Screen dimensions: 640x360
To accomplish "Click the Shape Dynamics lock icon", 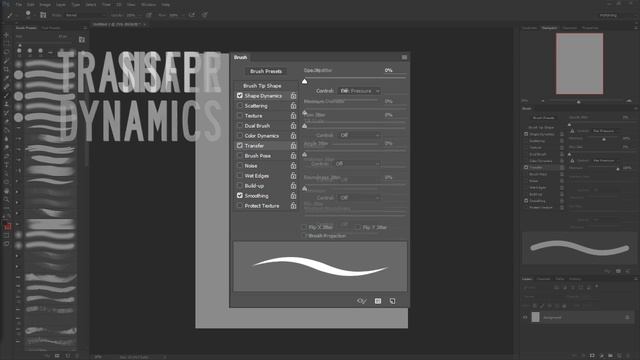I will click(x=293, y=96).
